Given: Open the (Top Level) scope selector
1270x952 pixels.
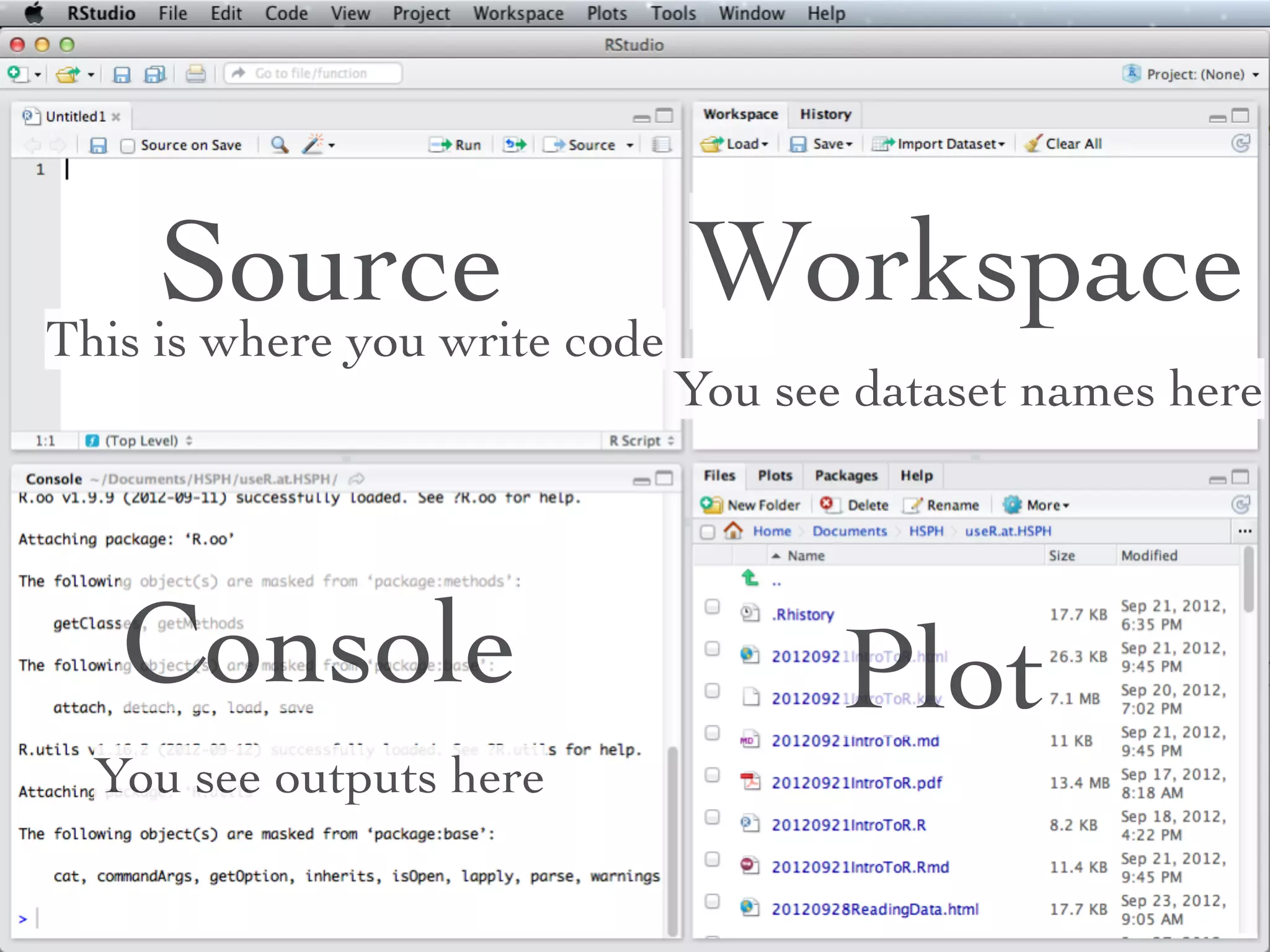Looking at the screenshot, I should coord(140,441).
